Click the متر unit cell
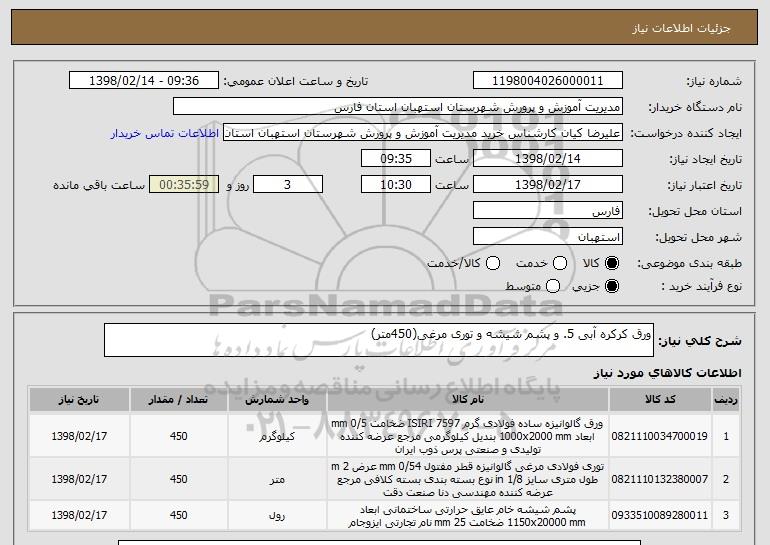770x545 pixels. click(x=277, y=479)
